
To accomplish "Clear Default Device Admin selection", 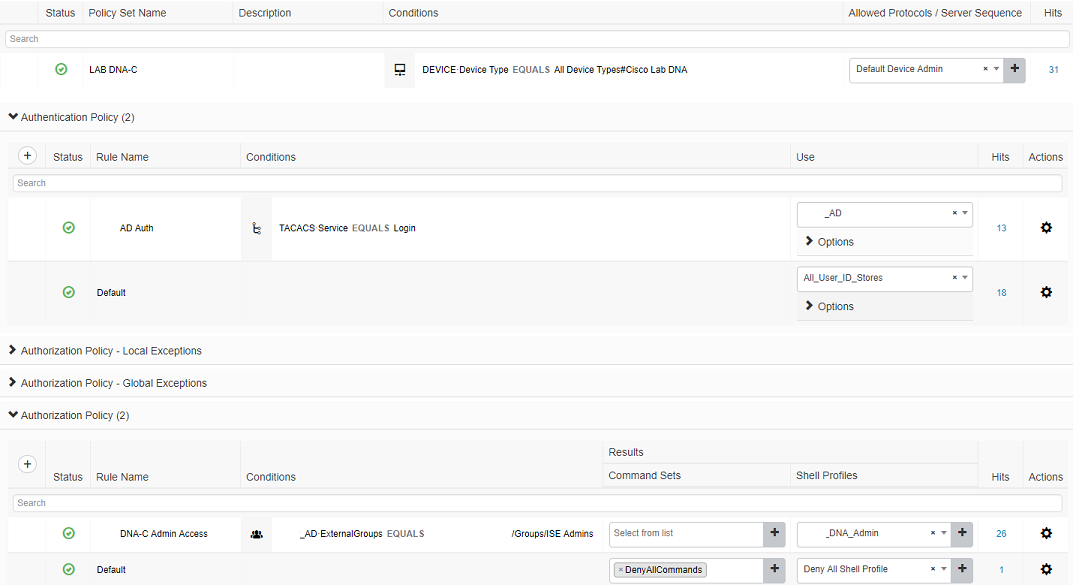I will click(985, 69).
